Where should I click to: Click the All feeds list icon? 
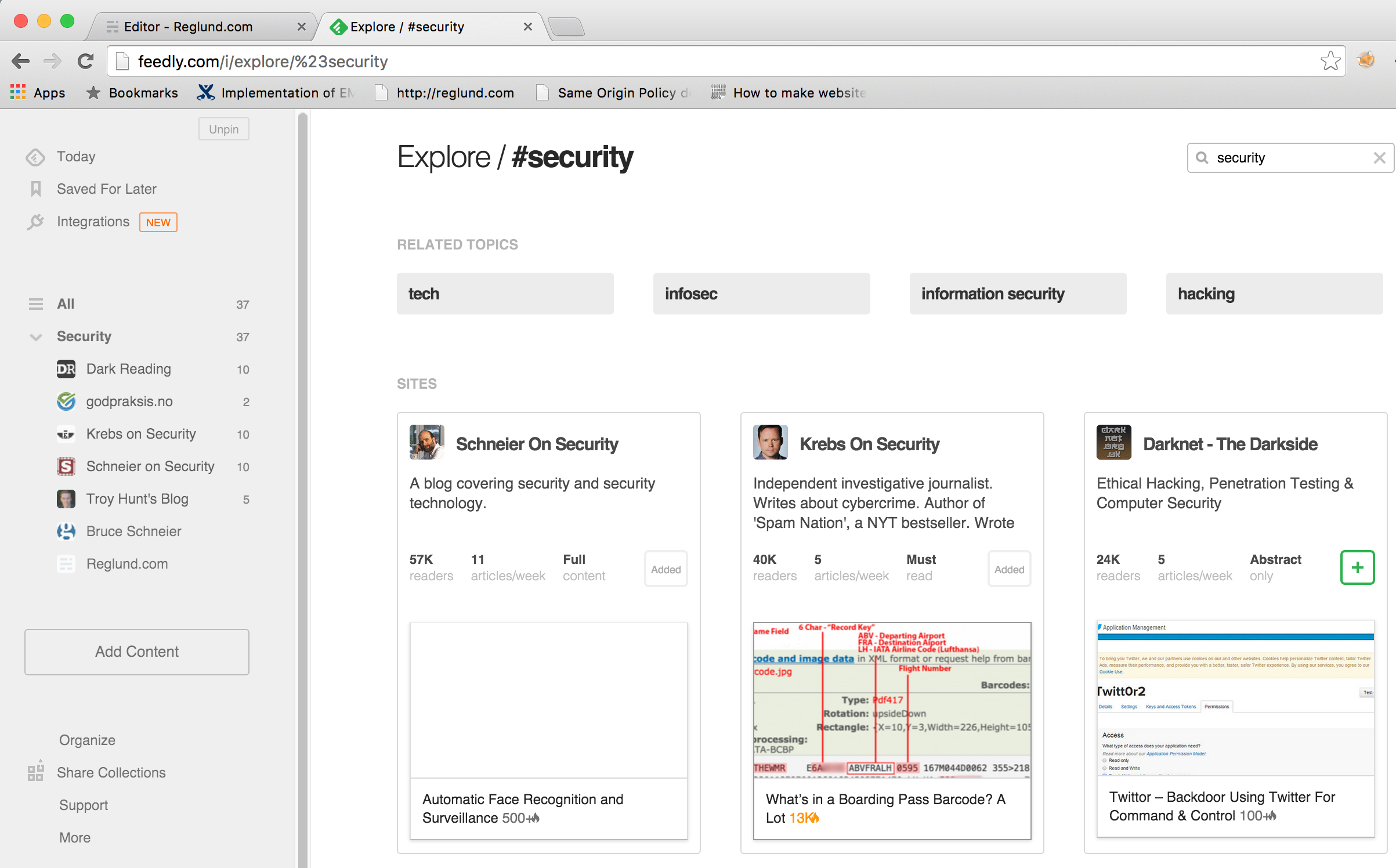36,304
